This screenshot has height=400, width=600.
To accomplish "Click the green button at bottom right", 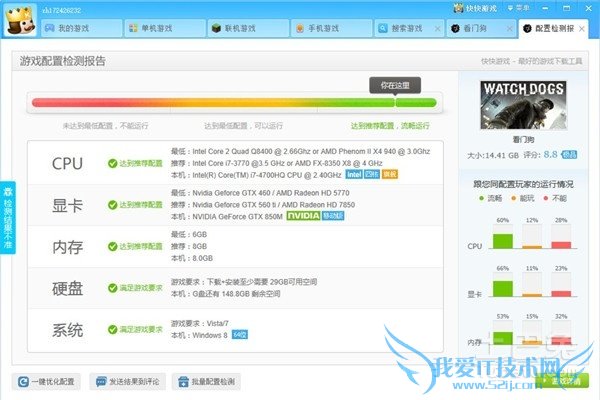I will pyautogui.click(x=562, y=381).
